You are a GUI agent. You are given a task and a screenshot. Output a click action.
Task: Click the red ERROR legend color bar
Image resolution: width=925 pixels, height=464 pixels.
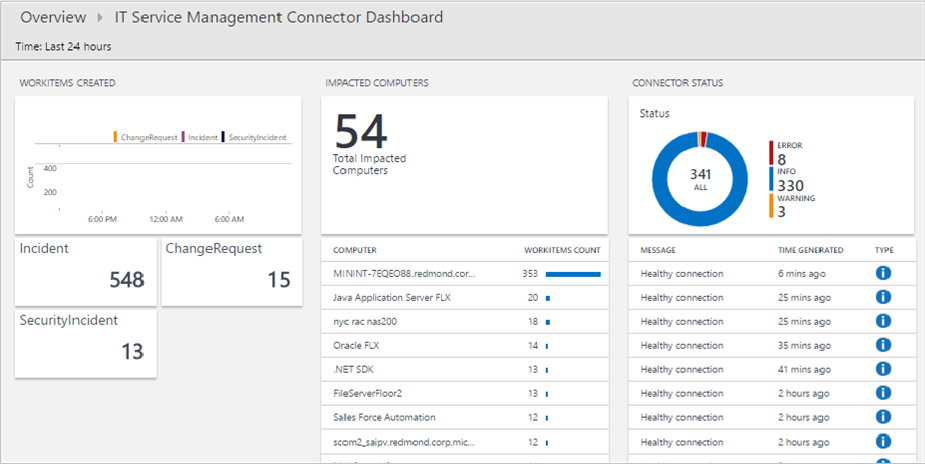[771, 152]
